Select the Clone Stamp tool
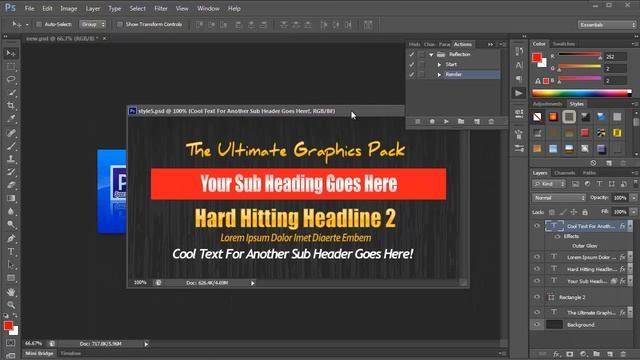This screenshot has height=360, width=640. (x=11, y=159)
